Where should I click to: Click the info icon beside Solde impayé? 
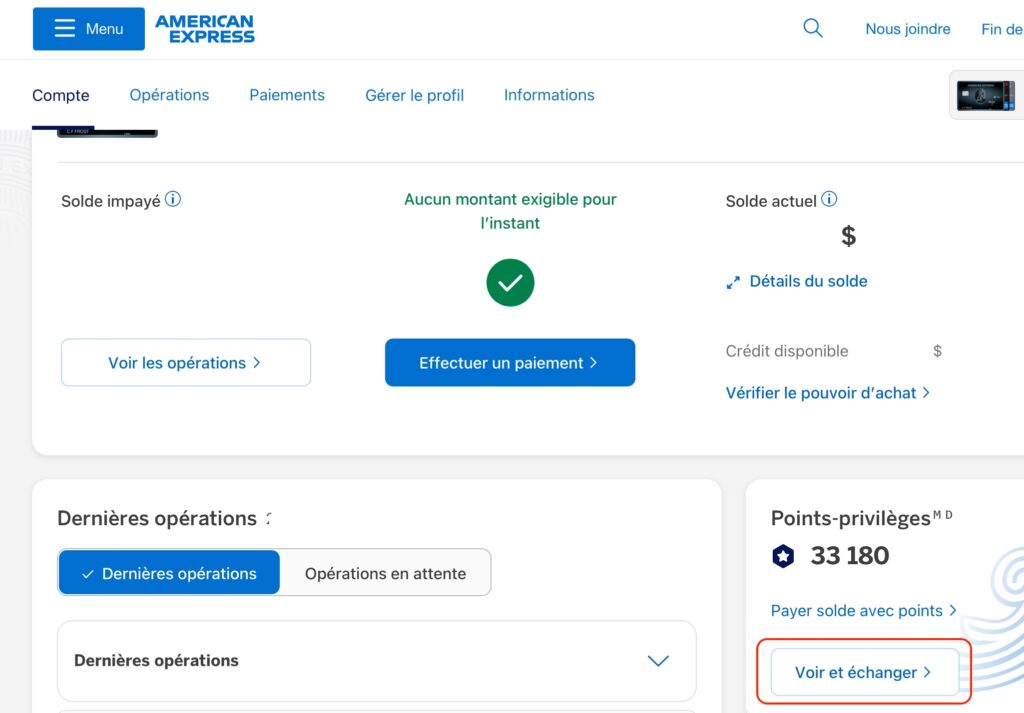pos(172,199)
